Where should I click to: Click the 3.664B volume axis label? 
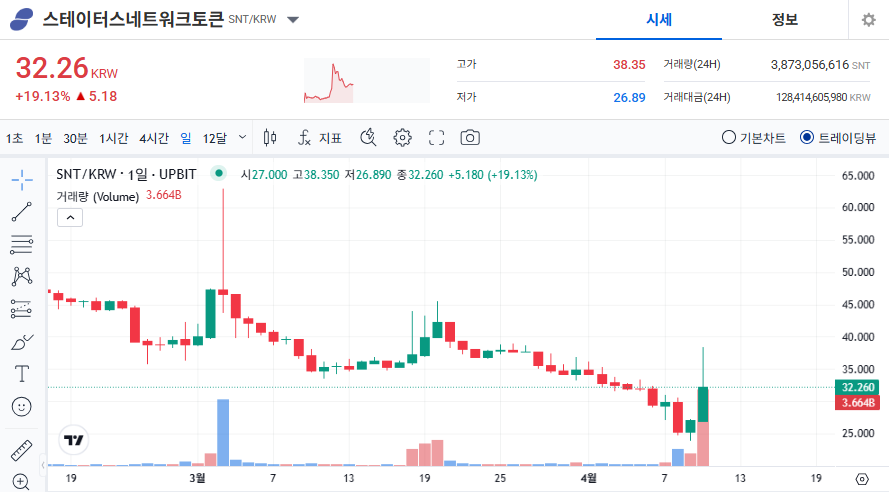(858, 403)
